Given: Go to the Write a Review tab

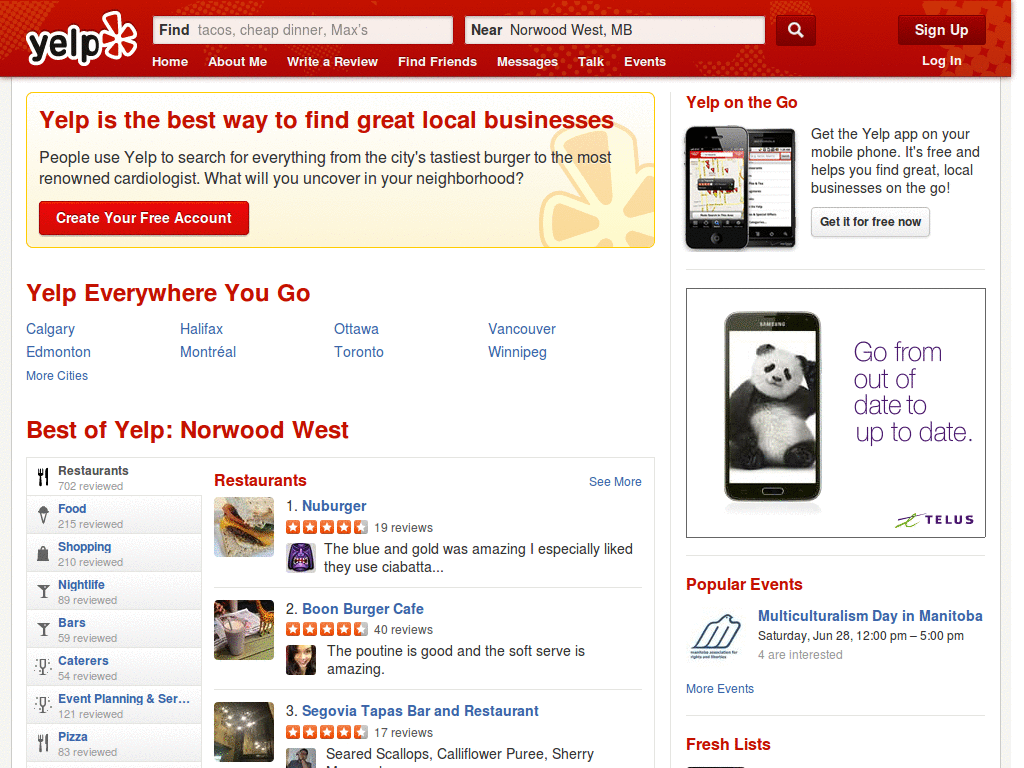Looking at the screenshot, I should [332, 62].
